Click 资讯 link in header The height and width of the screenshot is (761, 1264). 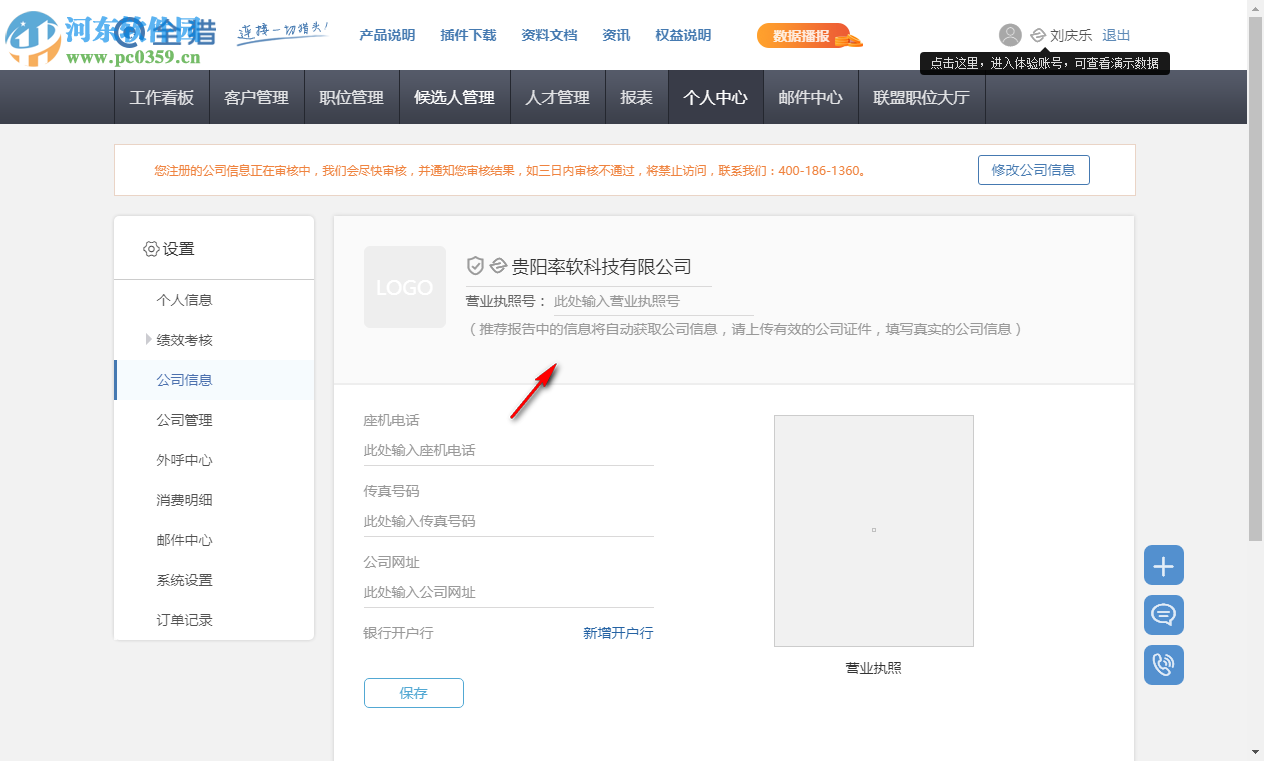(x=616, y=35)
